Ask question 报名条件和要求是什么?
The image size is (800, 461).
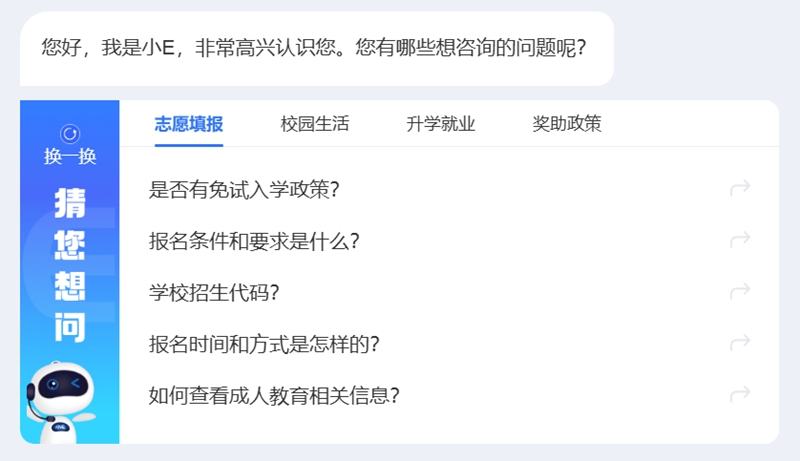pyautogui.click(x=254, y=241)
